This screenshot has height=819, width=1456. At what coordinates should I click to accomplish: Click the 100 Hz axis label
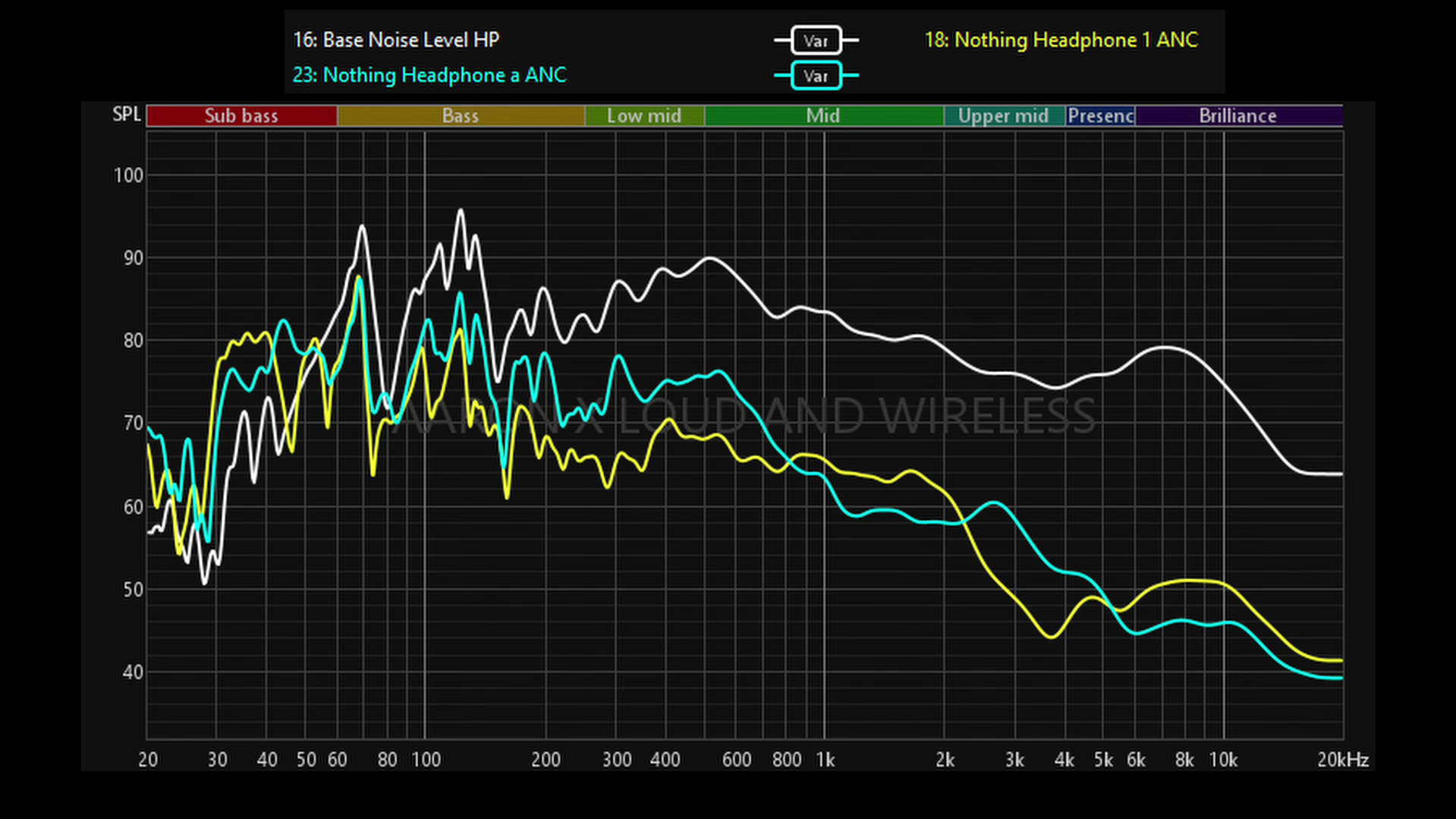pos(426,760)
